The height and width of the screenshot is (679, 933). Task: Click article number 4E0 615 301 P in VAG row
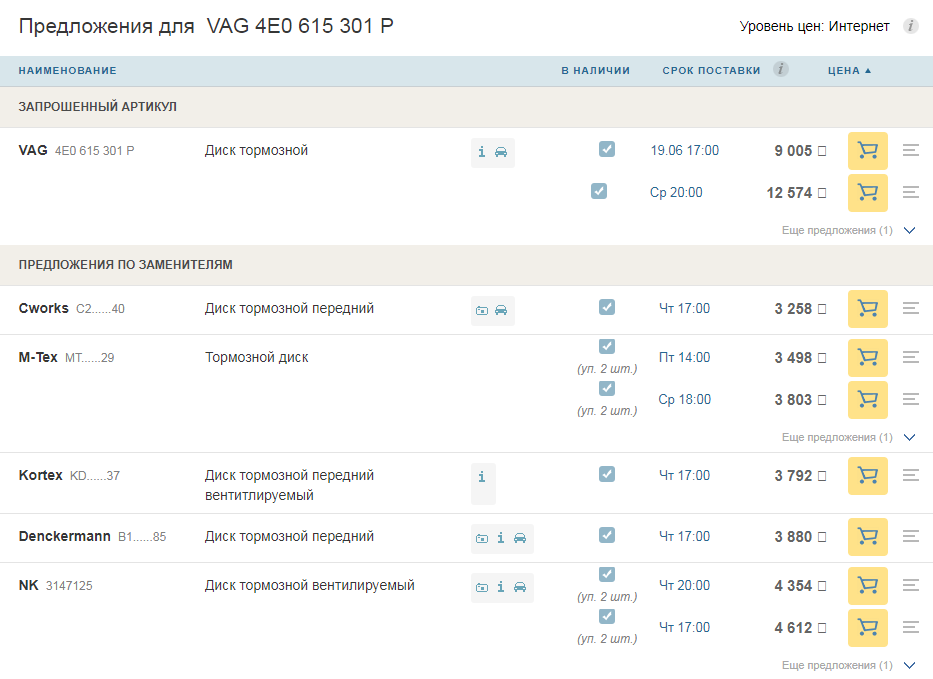tap(95, 151)
